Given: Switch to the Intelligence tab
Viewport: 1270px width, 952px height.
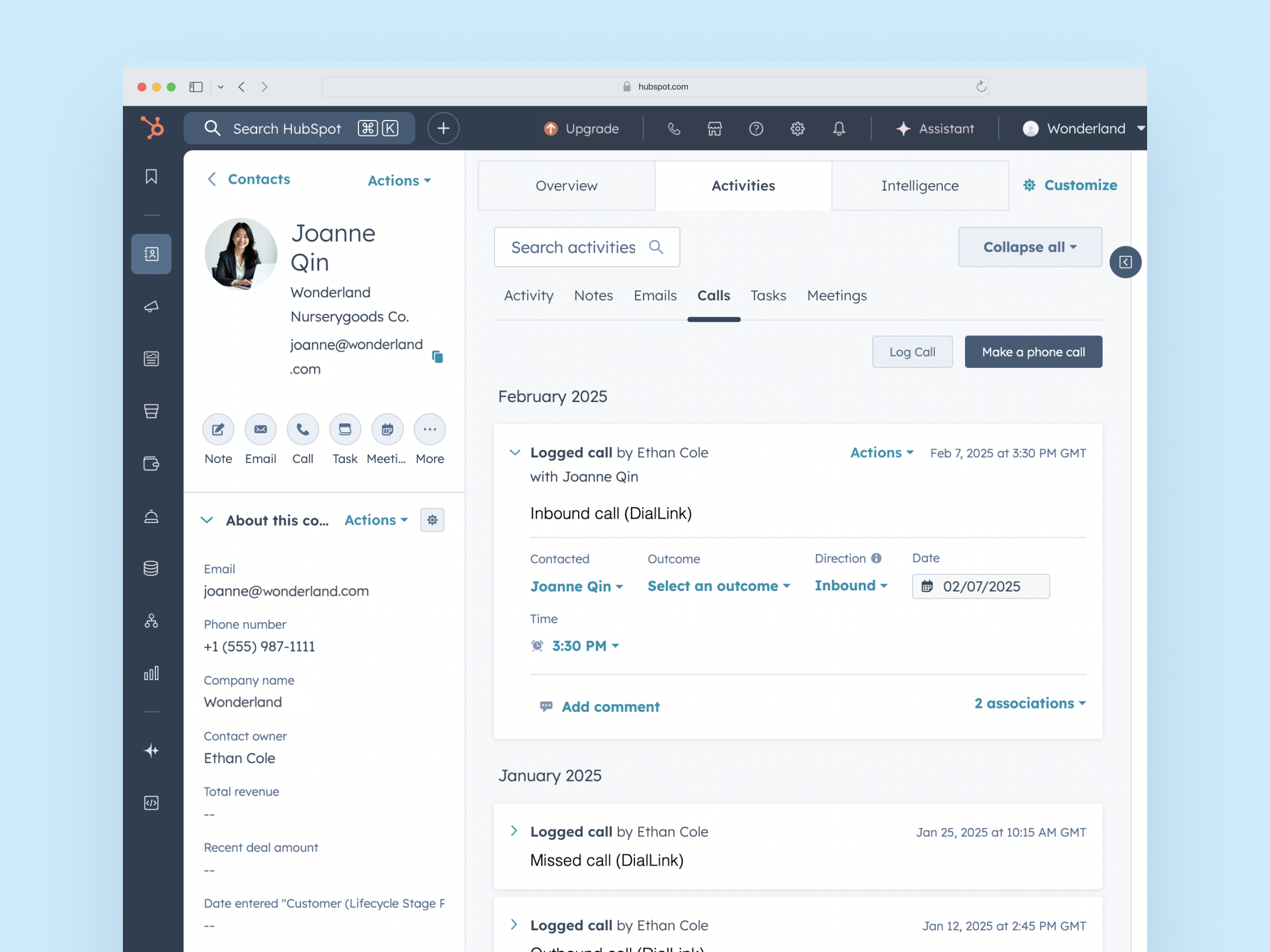Looking at the screenshot, I should coord(919,185).
